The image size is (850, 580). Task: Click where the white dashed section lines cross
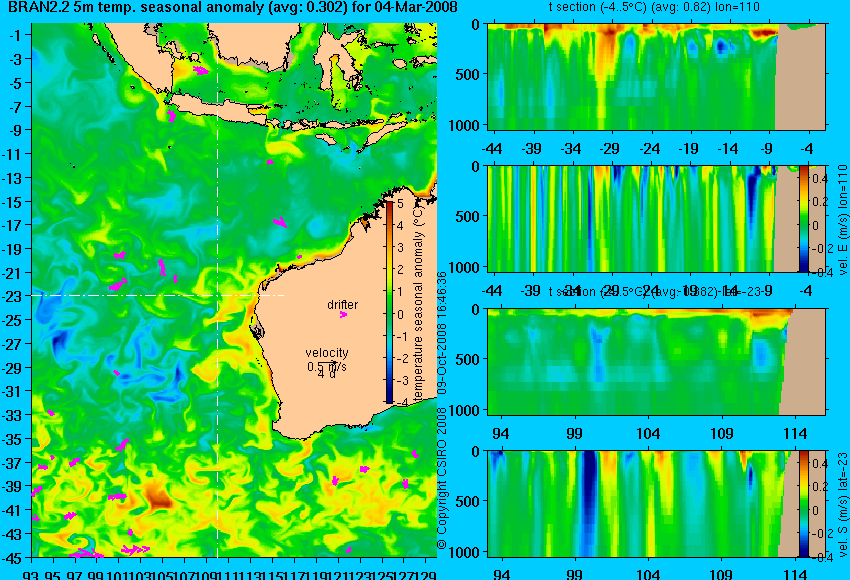[x=217, y=295]
